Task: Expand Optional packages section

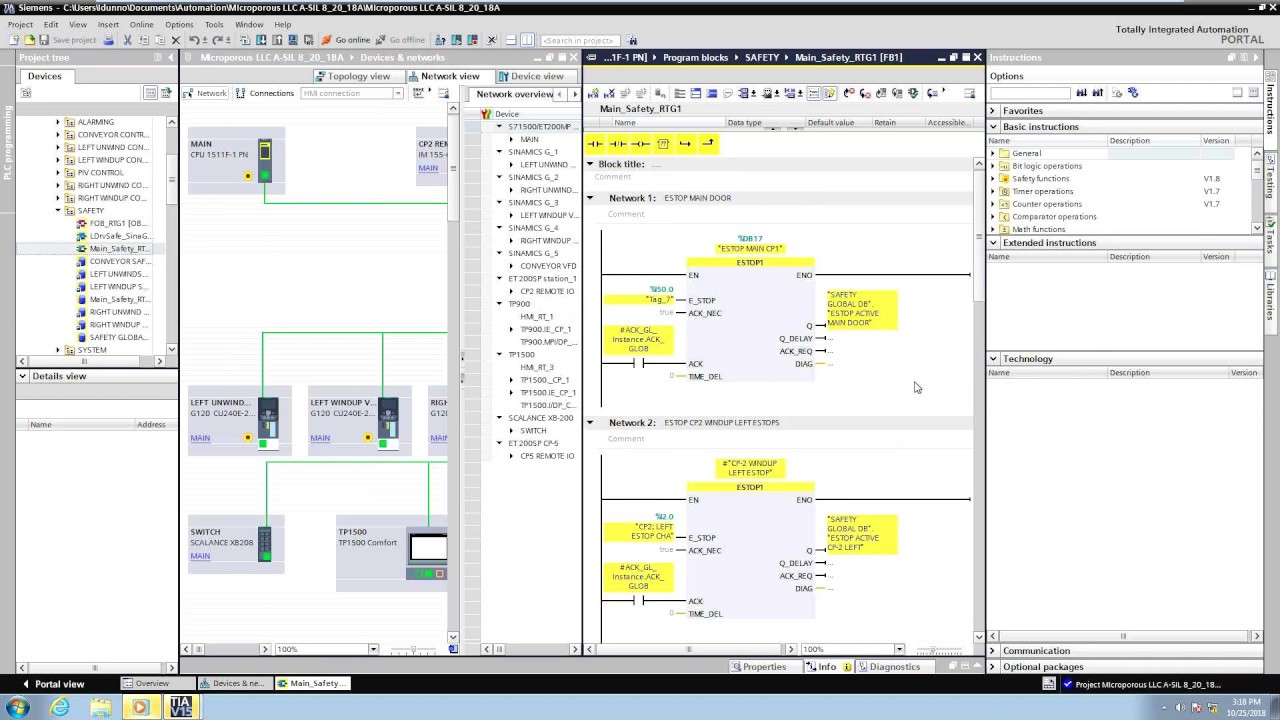Action: pyautogui.click(x=993, y=667)
